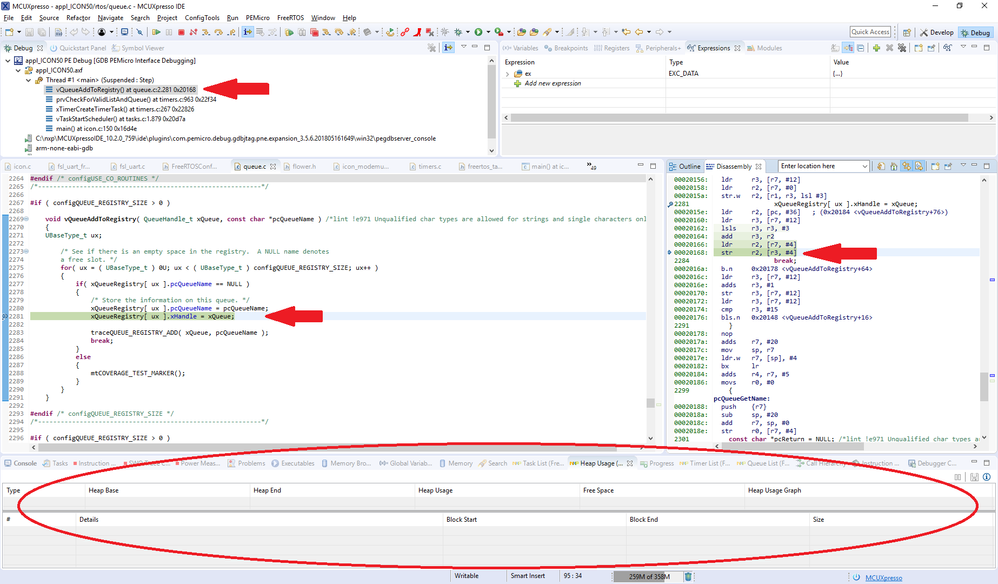The height and width of the screenshot is (584, 998).
Task: Switch to the Console tab
Action: tap(20, 463)
